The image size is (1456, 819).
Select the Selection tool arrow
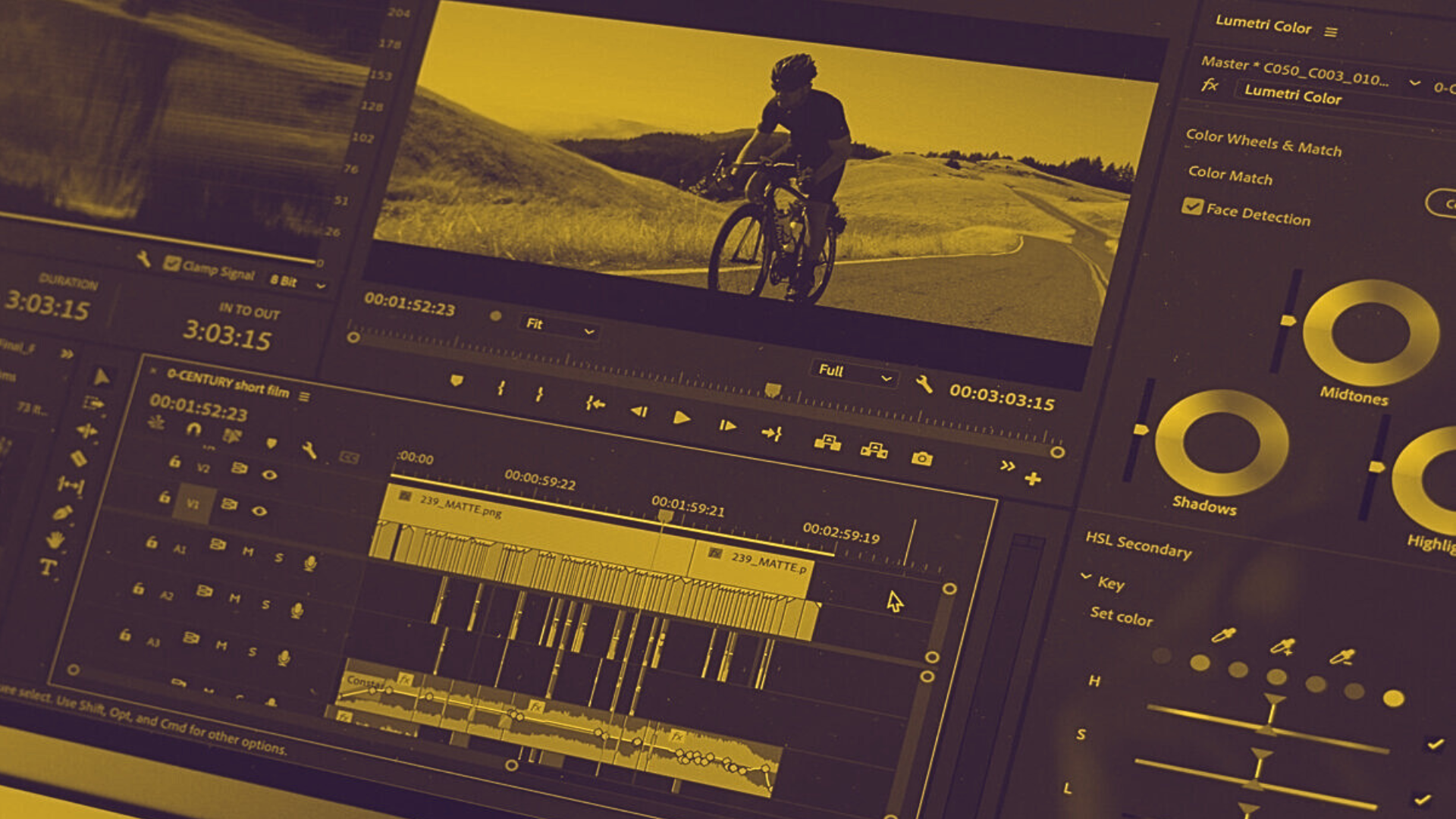101,377
